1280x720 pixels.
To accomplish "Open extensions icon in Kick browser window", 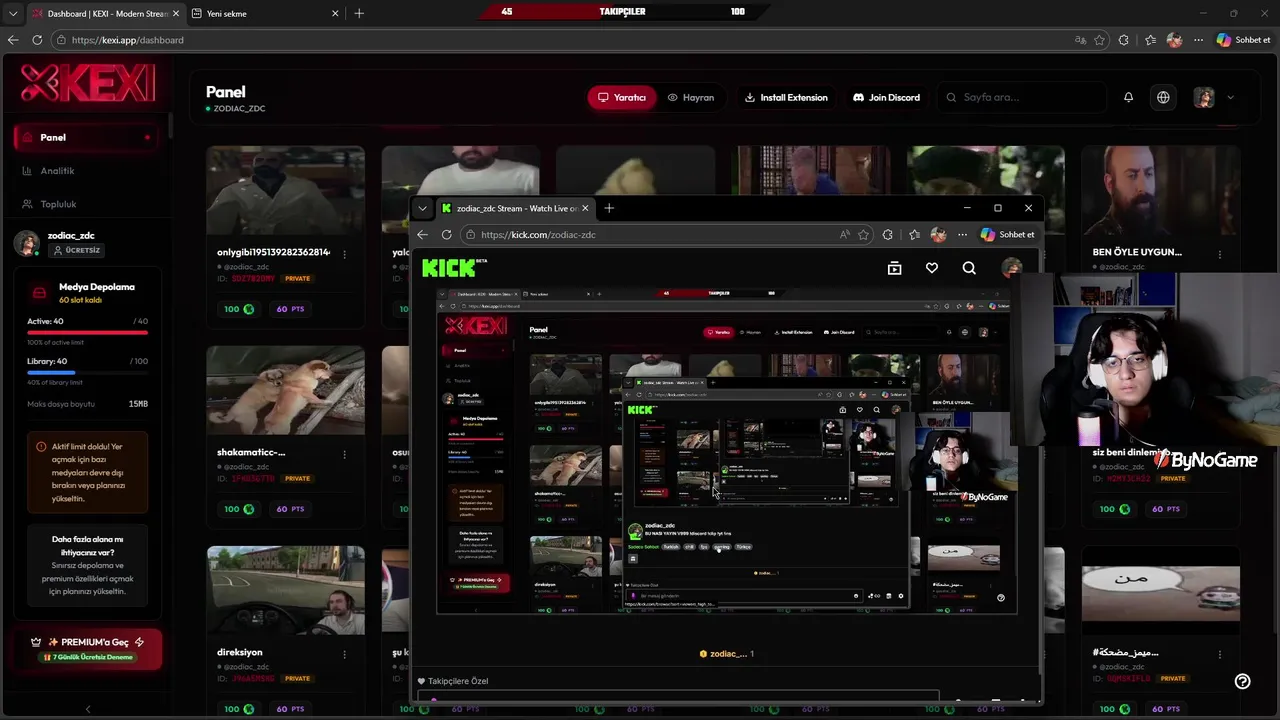I will 887,234.
